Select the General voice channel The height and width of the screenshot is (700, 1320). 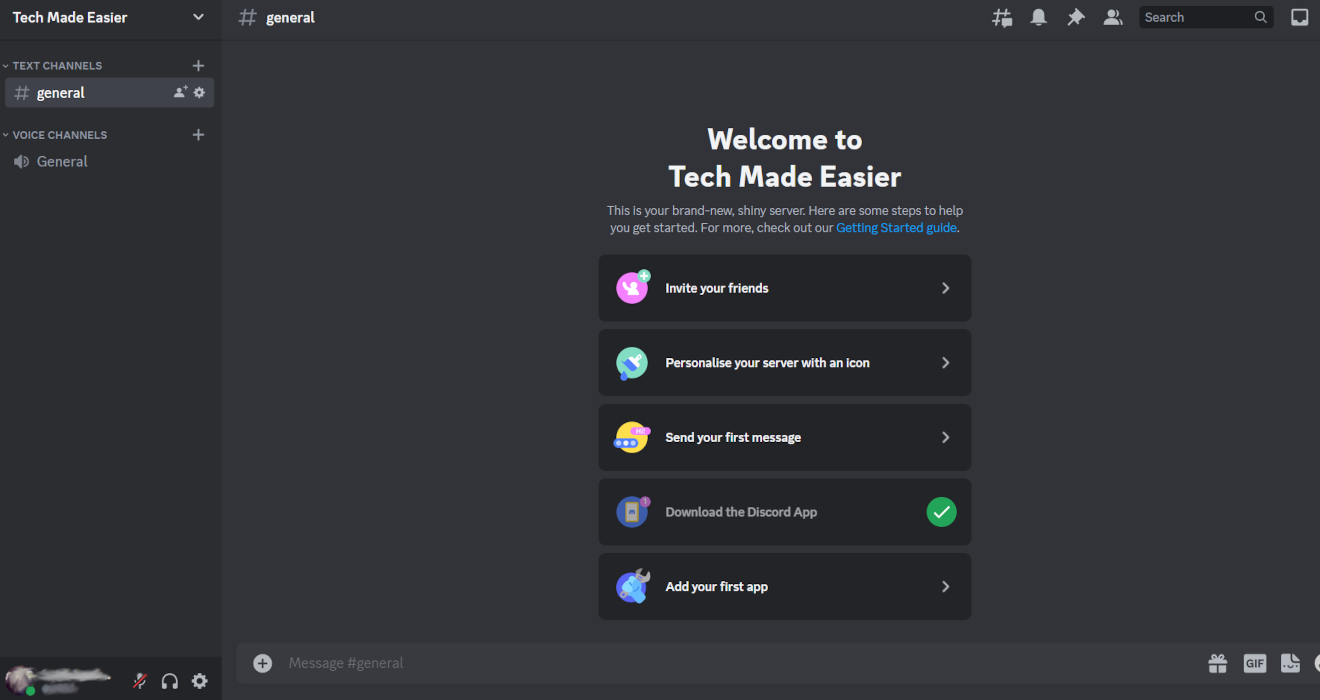(62, 161)
